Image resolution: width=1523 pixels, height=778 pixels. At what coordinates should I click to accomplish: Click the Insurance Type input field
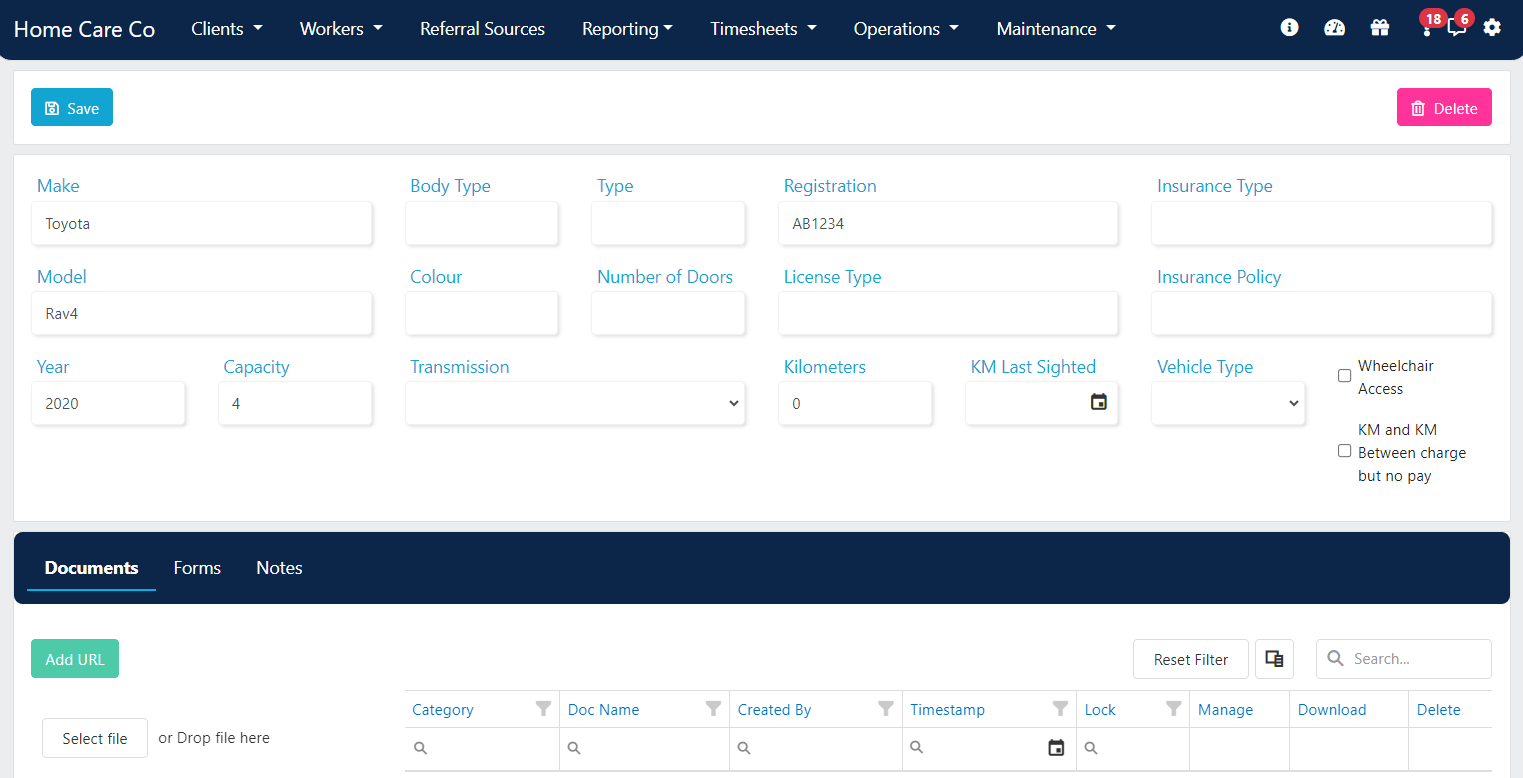[1322, 223]
